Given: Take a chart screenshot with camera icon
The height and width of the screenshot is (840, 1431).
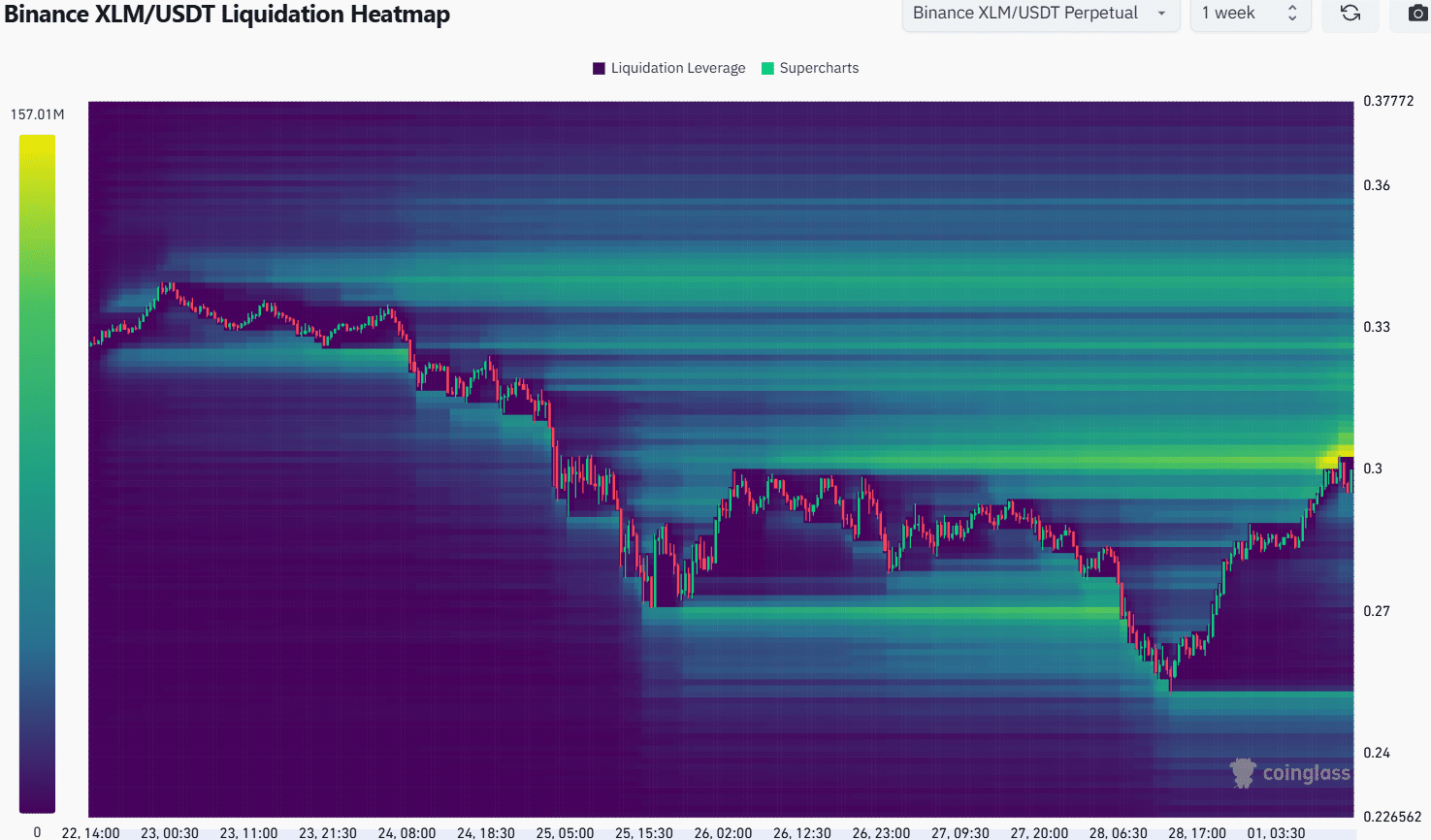Looking at the screenshot, I should coord(1417,14).
